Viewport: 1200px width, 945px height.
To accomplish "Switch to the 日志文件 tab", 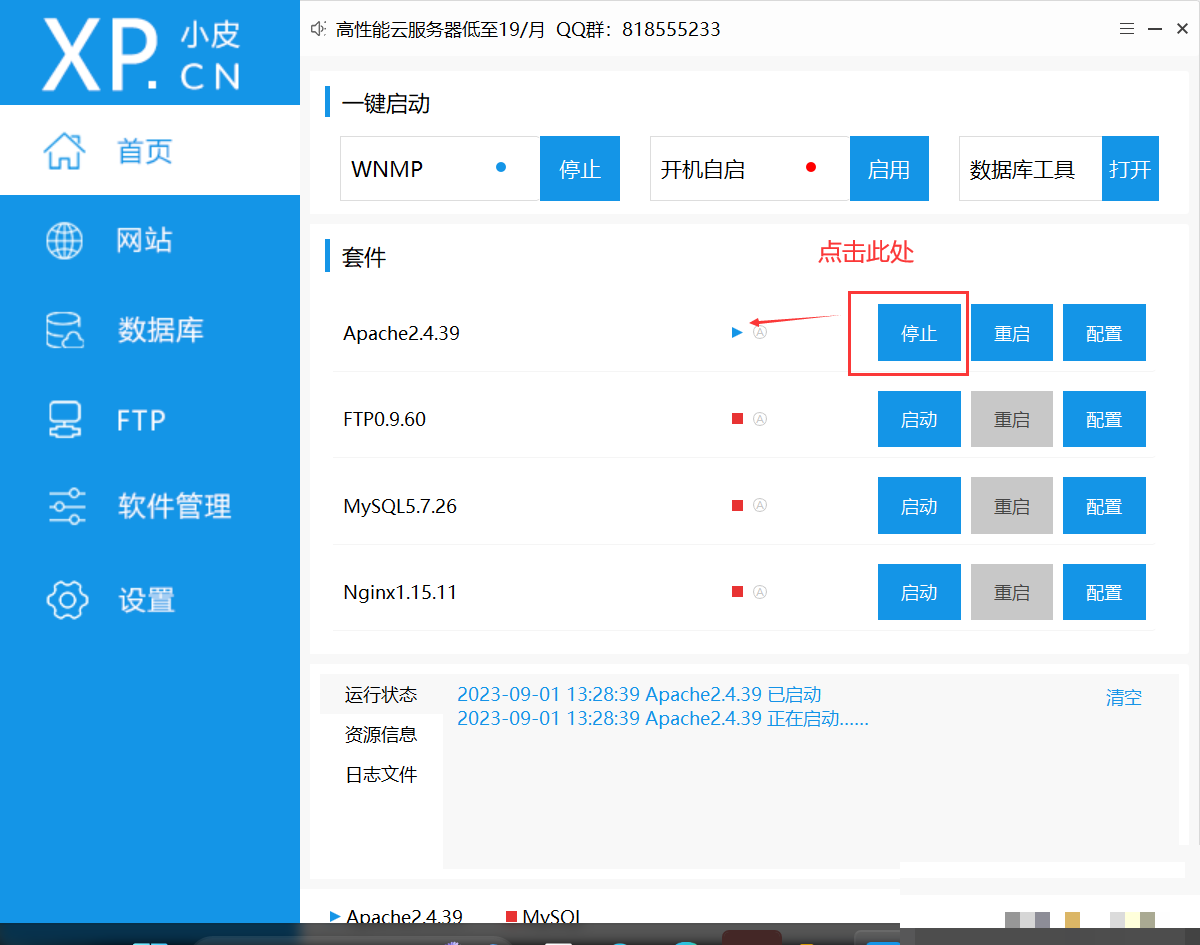I will pos(381,774).
